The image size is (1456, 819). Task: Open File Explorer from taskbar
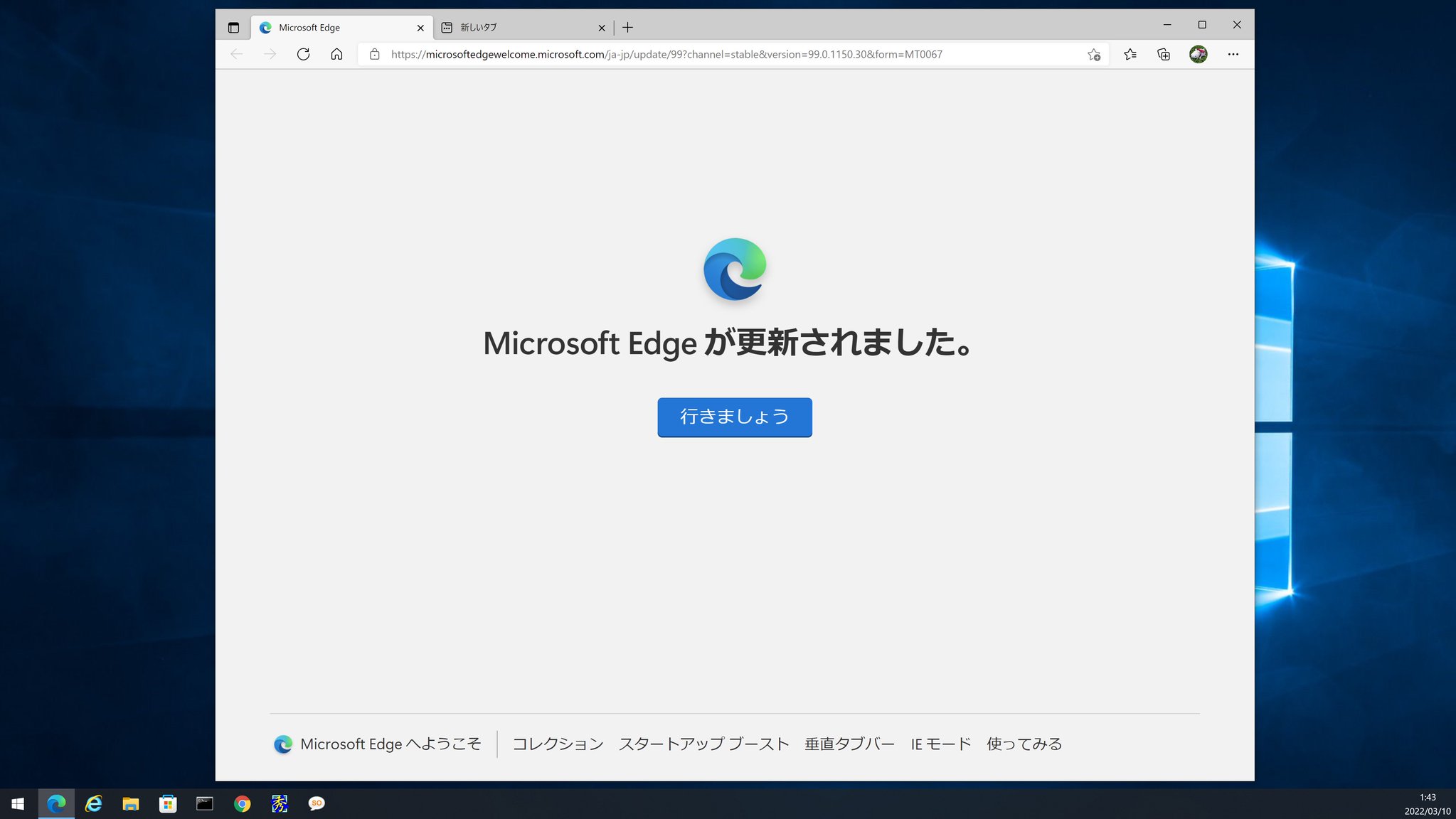130,803
